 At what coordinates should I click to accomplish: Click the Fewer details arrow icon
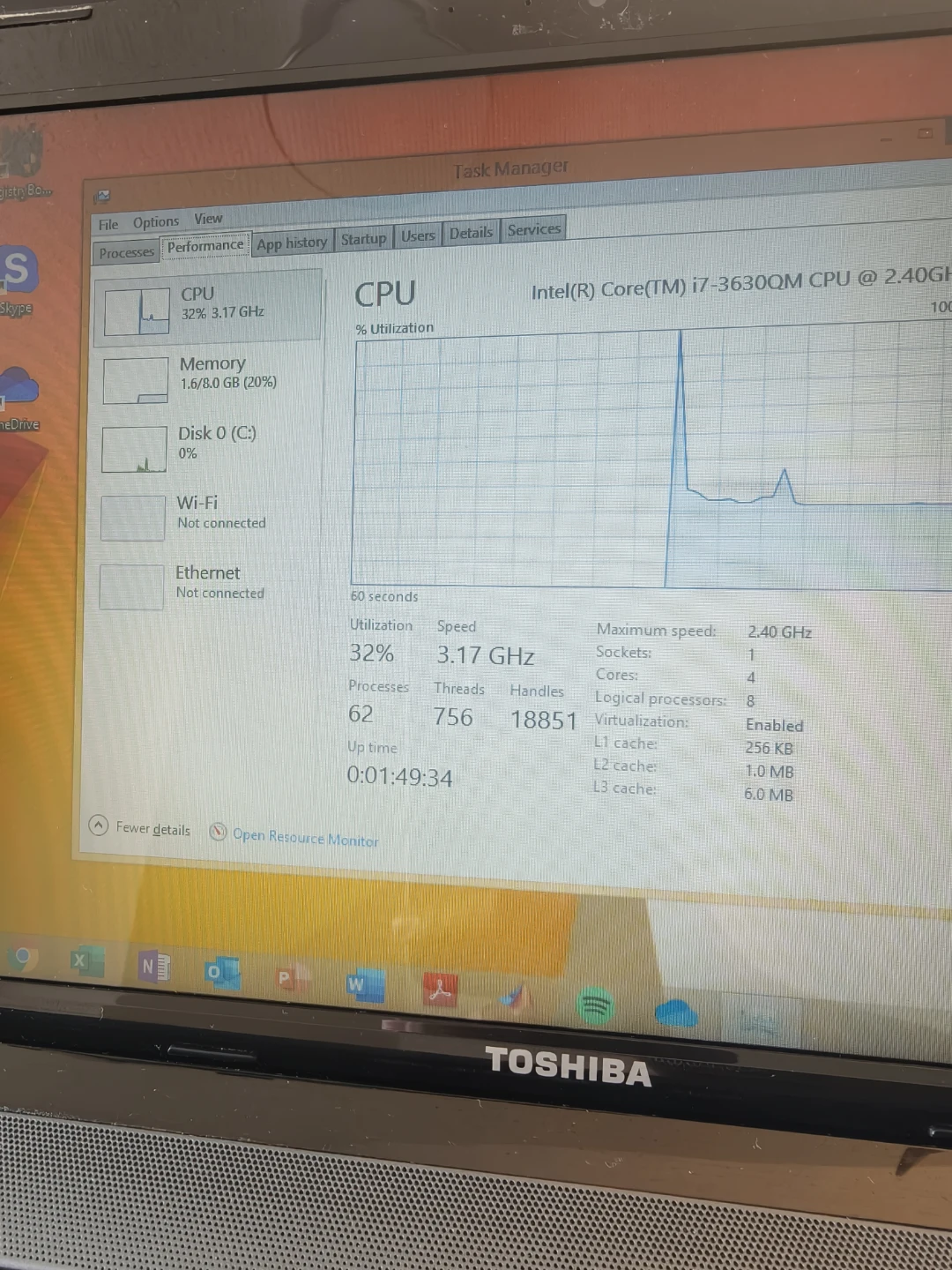(x=99, y=825)
